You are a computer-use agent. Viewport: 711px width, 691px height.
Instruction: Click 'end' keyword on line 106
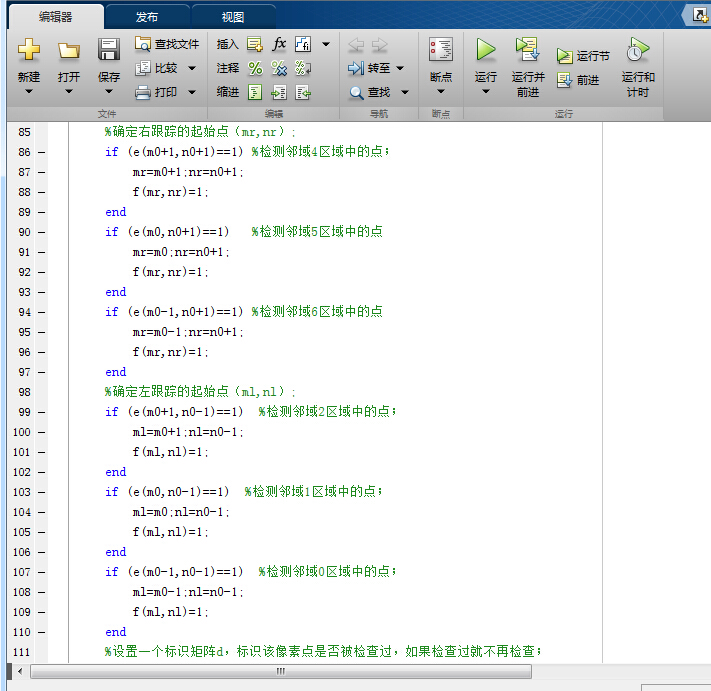point(116,552)
